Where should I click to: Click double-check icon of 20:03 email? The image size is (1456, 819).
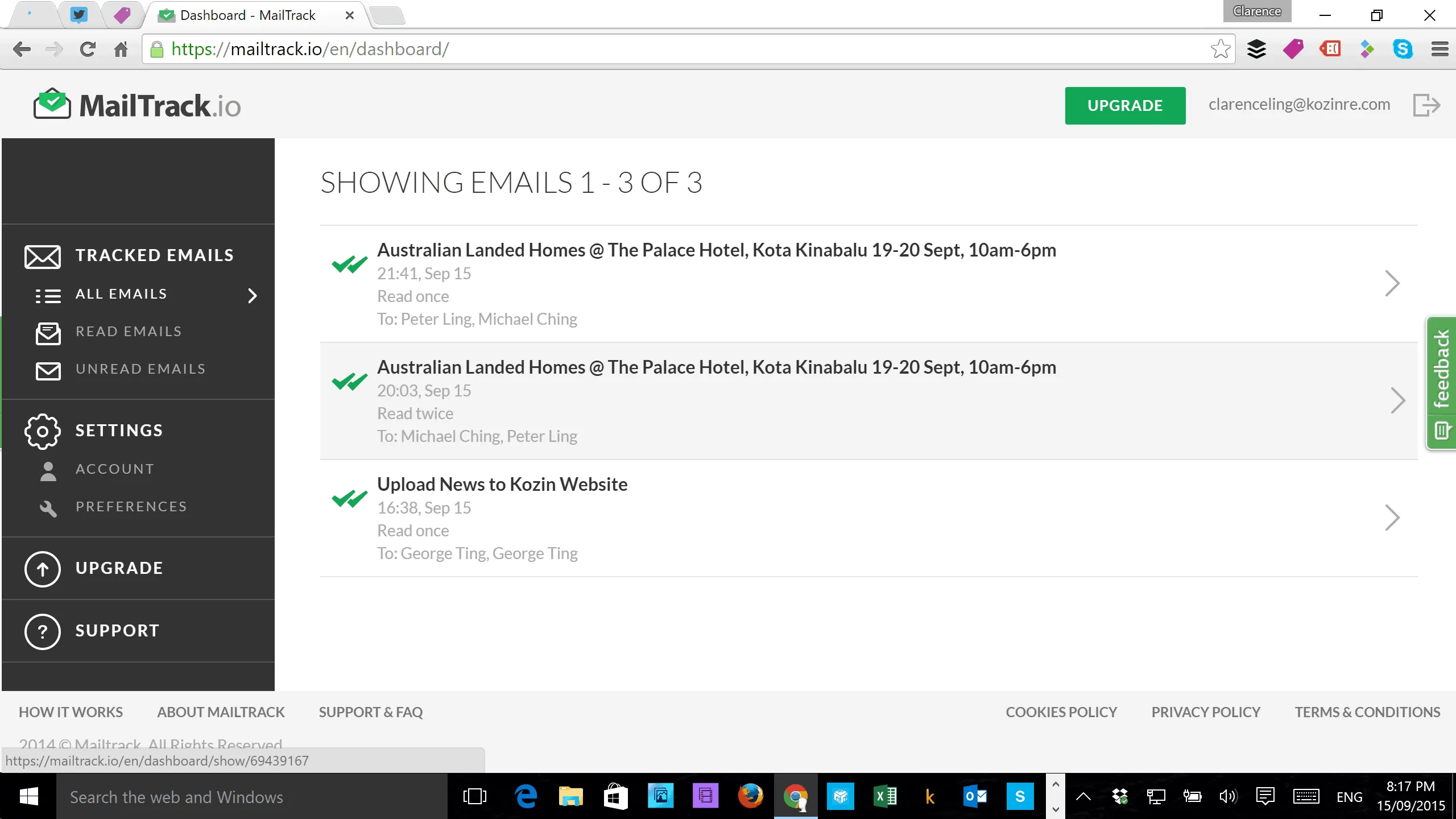pos(350,382)
